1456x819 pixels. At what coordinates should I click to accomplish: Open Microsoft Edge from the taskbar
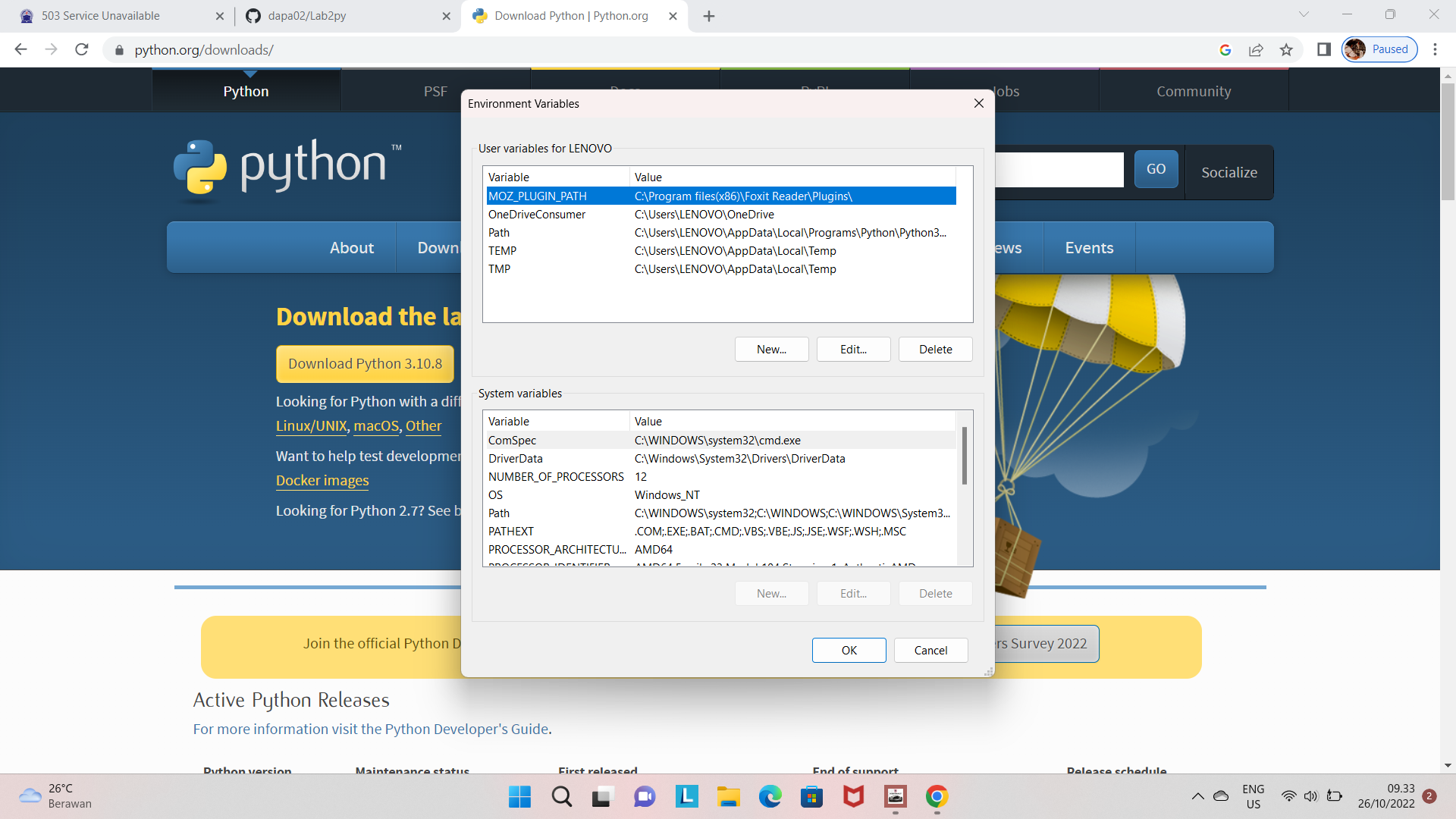tap(770, 796)
